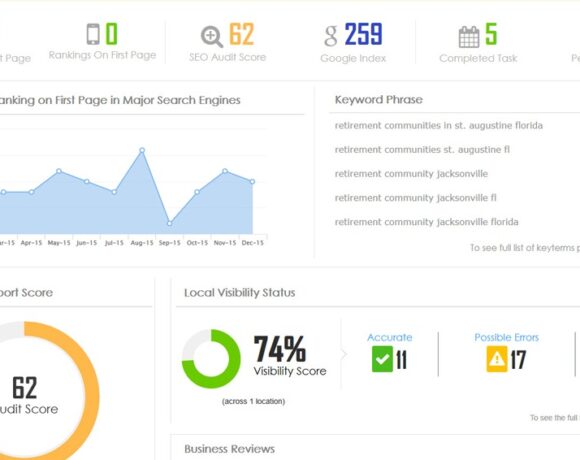This screenshot has width=580, height=460.
Task: Click the Jun-15 chart data point
Action: coord(87,181)
